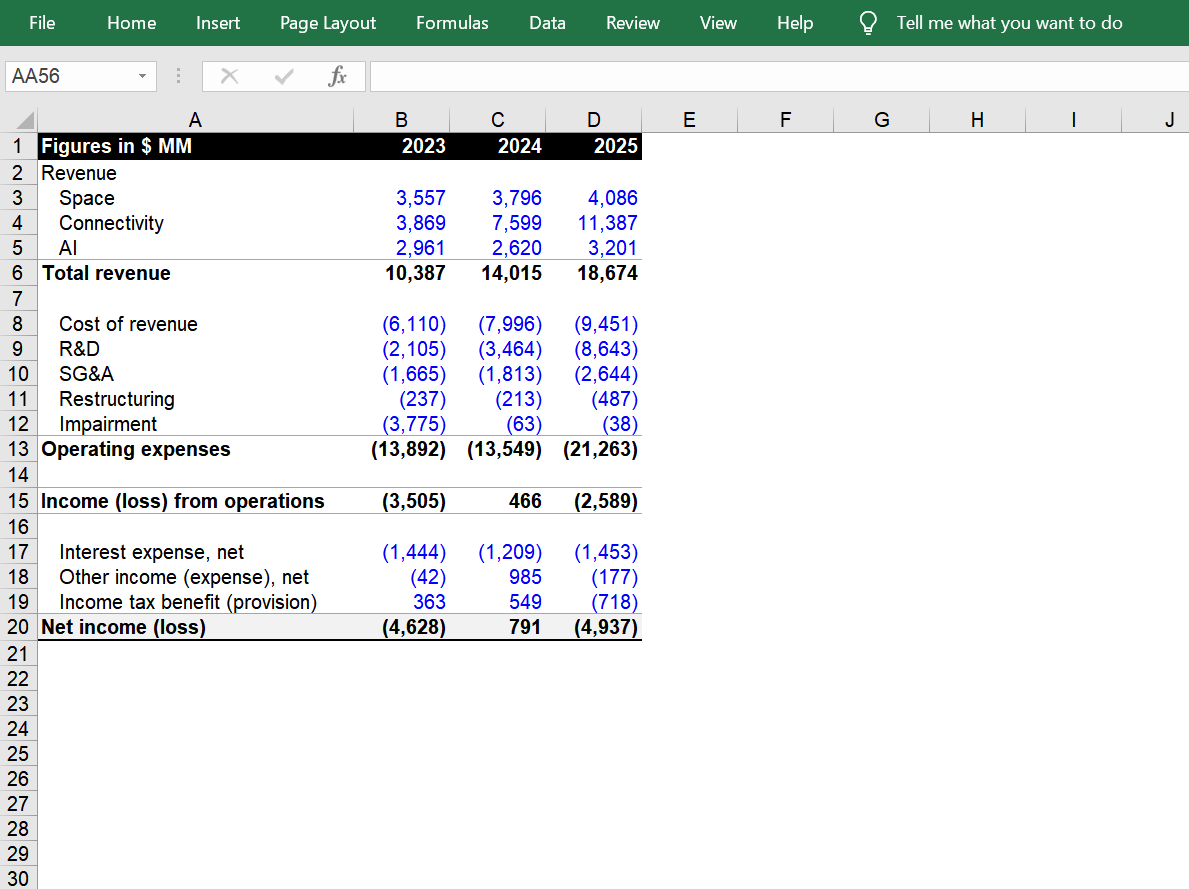Select the 2025 header cell

[x=594, y=146]
